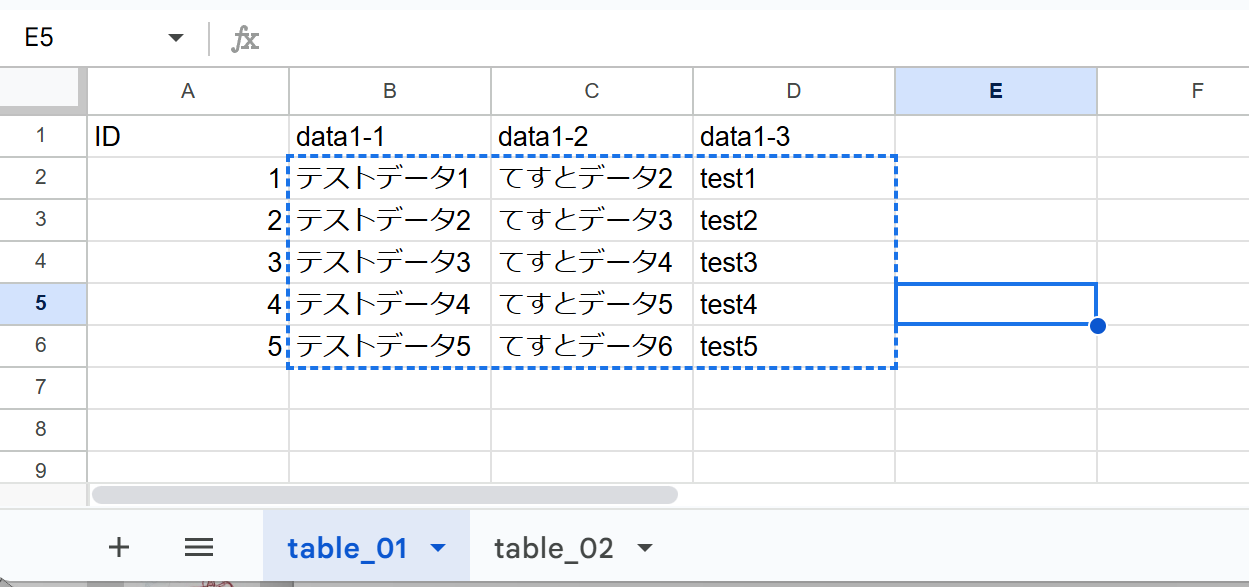Open the all sheets list icon
The height and width of the screenshot is (587, 1249).
pos(199,547)
